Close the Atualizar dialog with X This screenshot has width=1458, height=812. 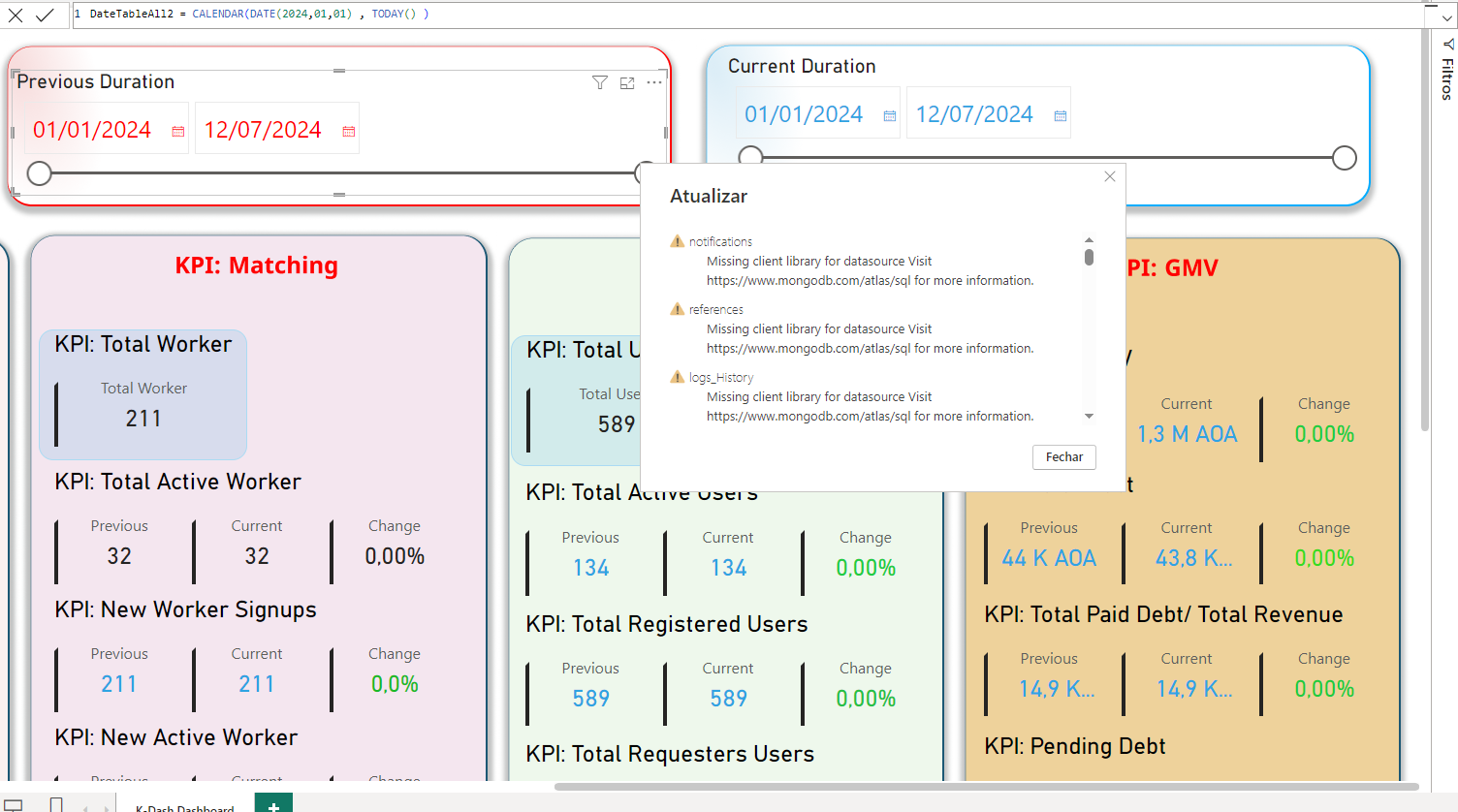click(x=1110, y=176)
